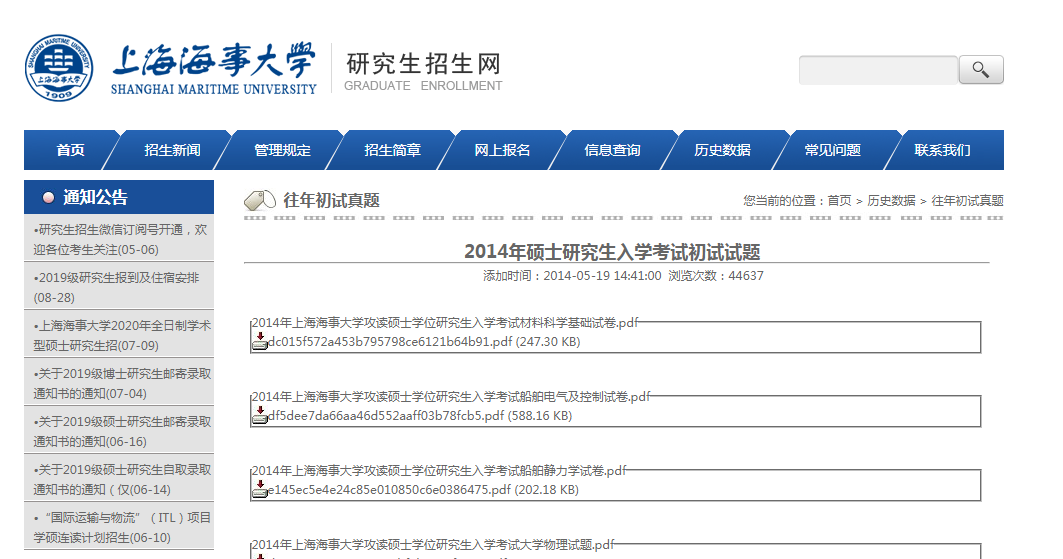Click the Shanghai Maritime University logo emblem
The height and width of the screenshot is (559, 1063).
[58, 68]
